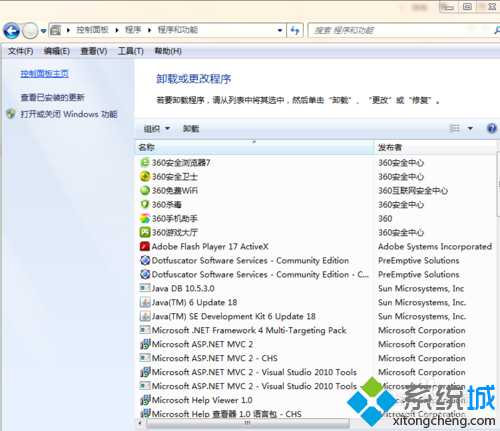Select Microsoft ASP.NET MVC 2 - Visual Studio 2010 Tools
The height and width of the screenshot is (431, 500).
[x=254, y=372]
